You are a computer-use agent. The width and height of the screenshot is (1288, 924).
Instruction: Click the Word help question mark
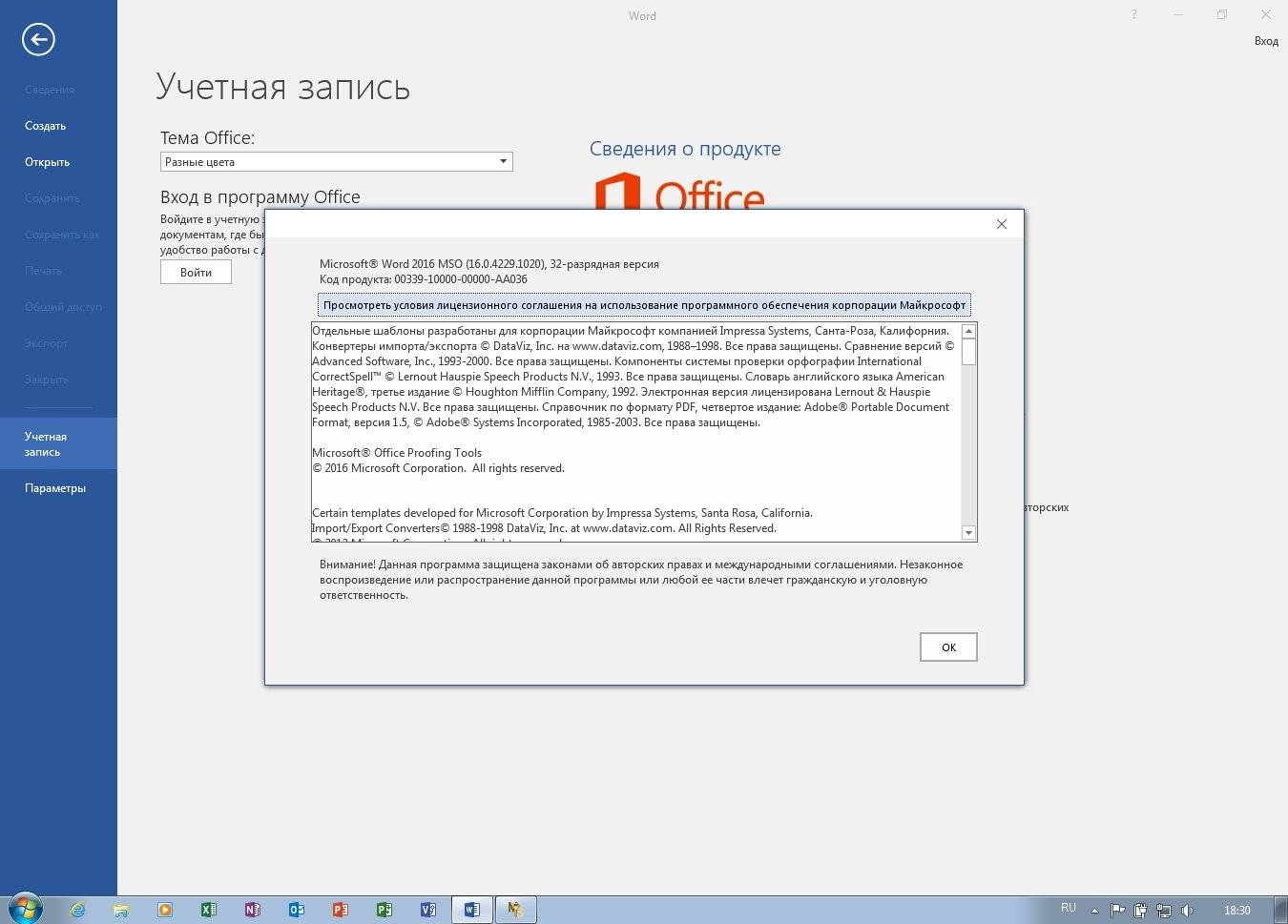click(x=1133, y=14)
